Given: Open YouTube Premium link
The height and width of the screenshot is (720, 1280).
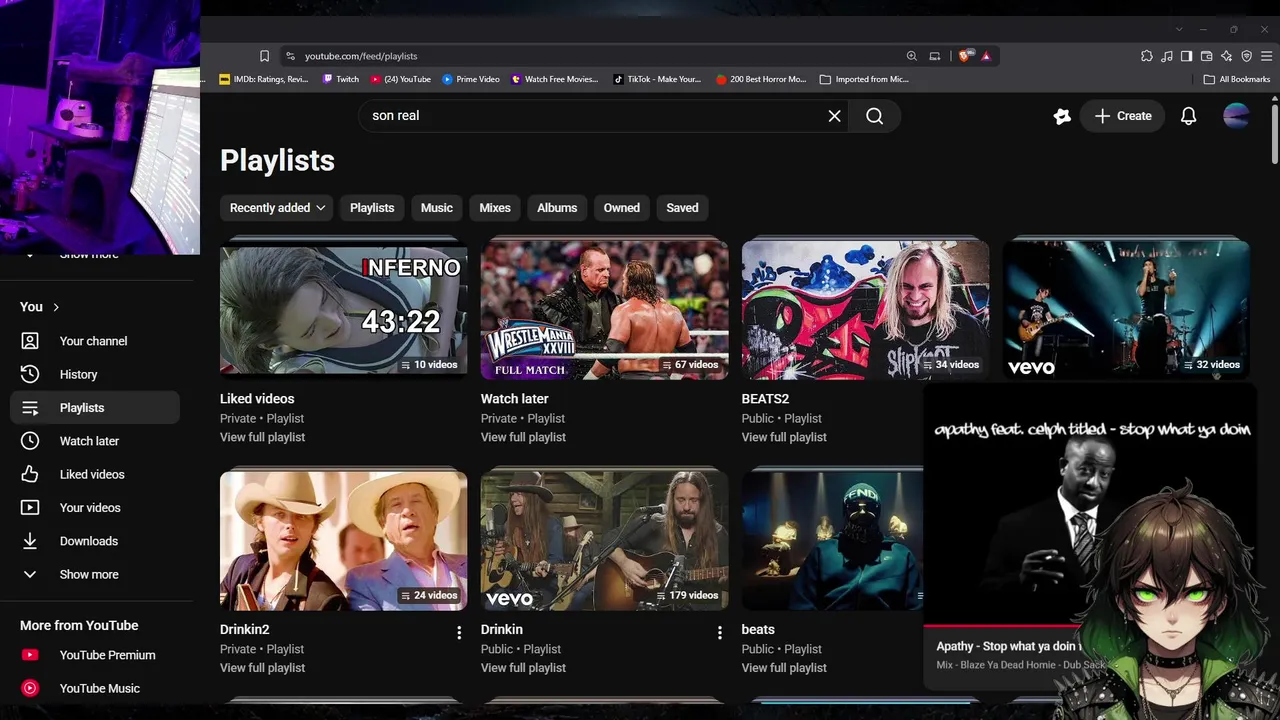Looking at the screenshot, I should [95, 655].
